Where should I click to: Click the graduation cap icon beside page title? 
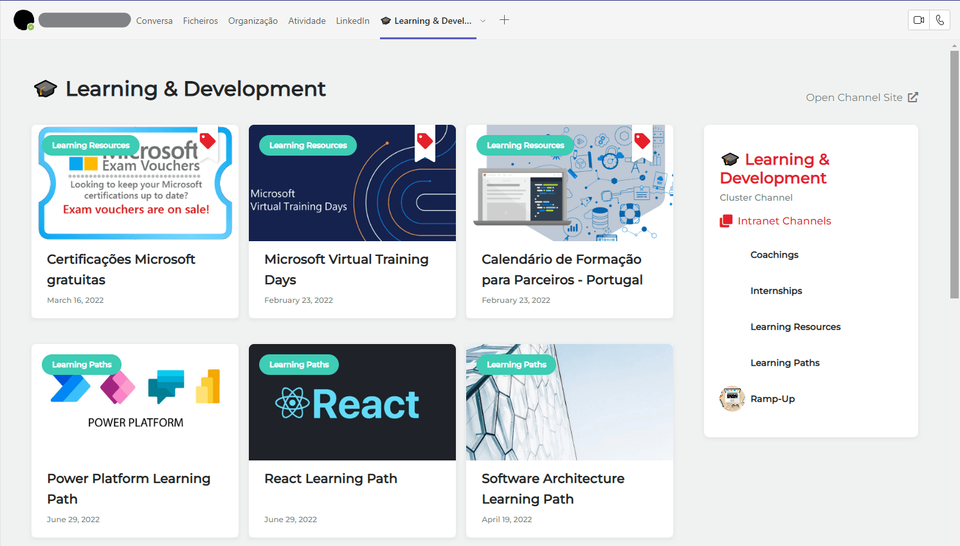pos(45,89)
